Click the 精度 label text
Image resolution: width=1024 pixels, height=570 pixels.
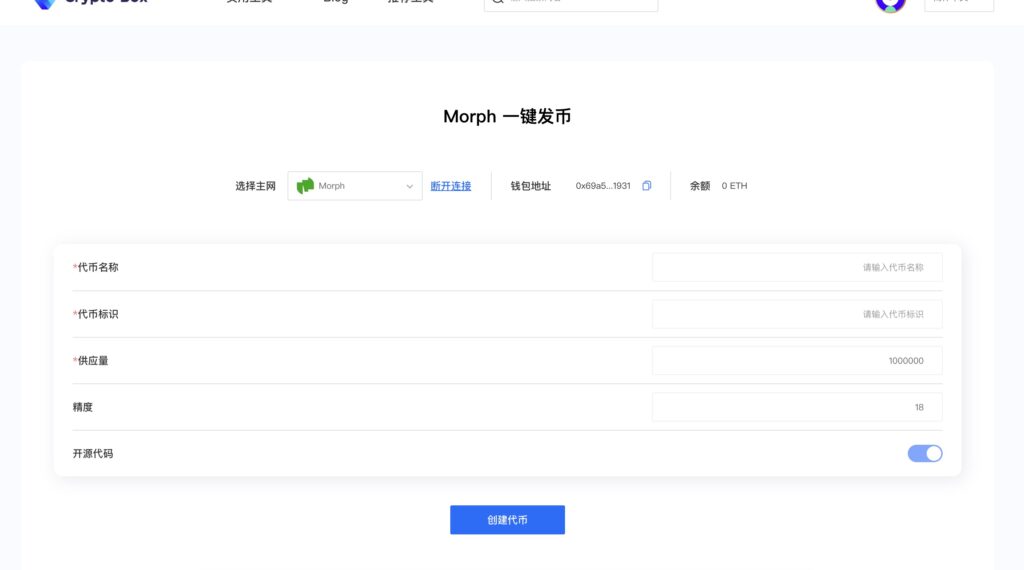82,407
